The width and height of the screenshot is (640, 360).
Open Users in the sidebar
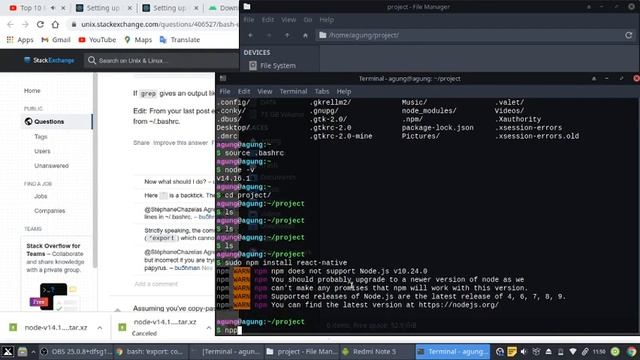(x=42, y=151)
